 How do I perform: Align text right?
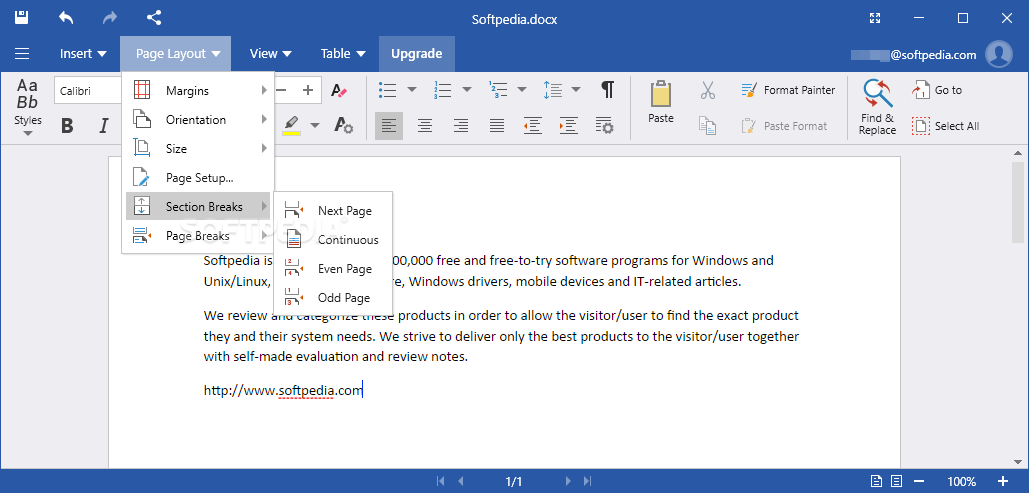[461, 125]
